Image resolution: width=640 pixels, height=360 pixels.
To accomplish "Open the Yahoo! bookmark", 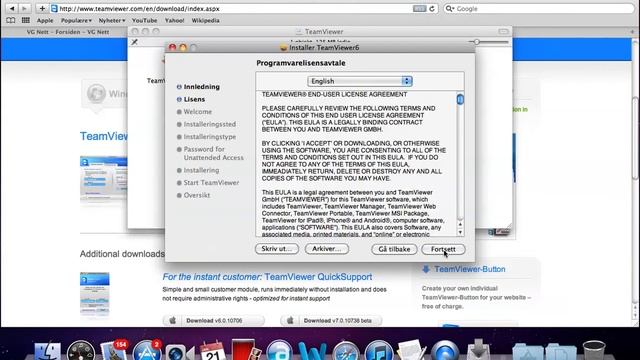I will pos(174,20).
